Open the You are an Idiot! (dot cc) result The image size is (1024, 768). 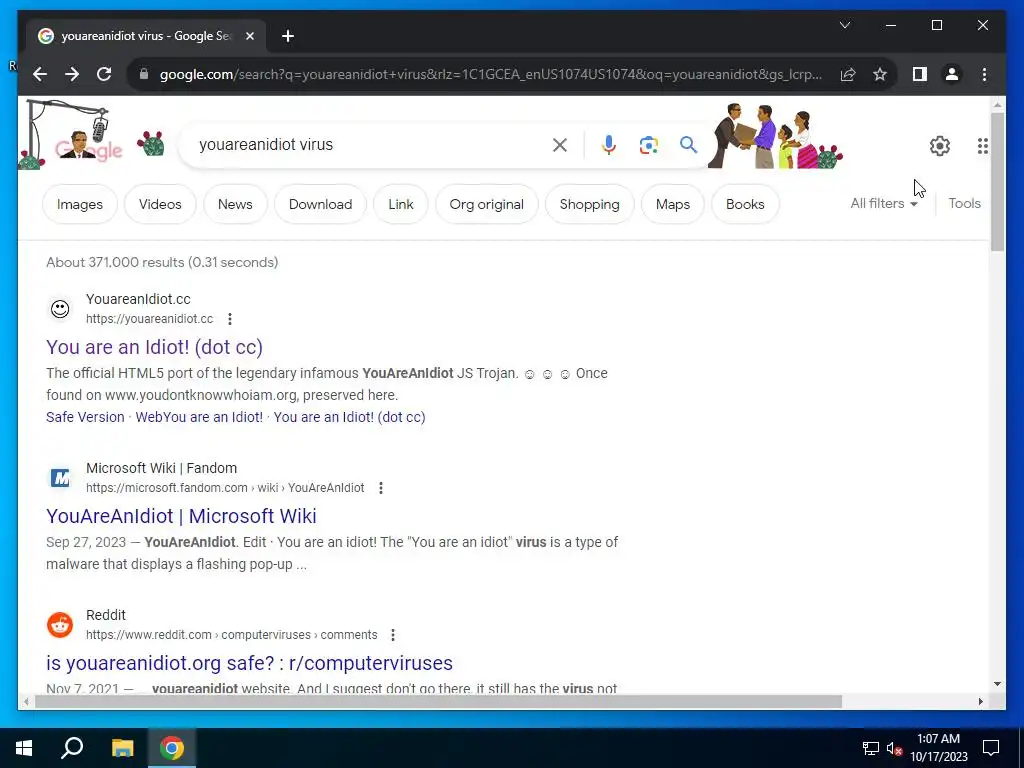[154, 347]
